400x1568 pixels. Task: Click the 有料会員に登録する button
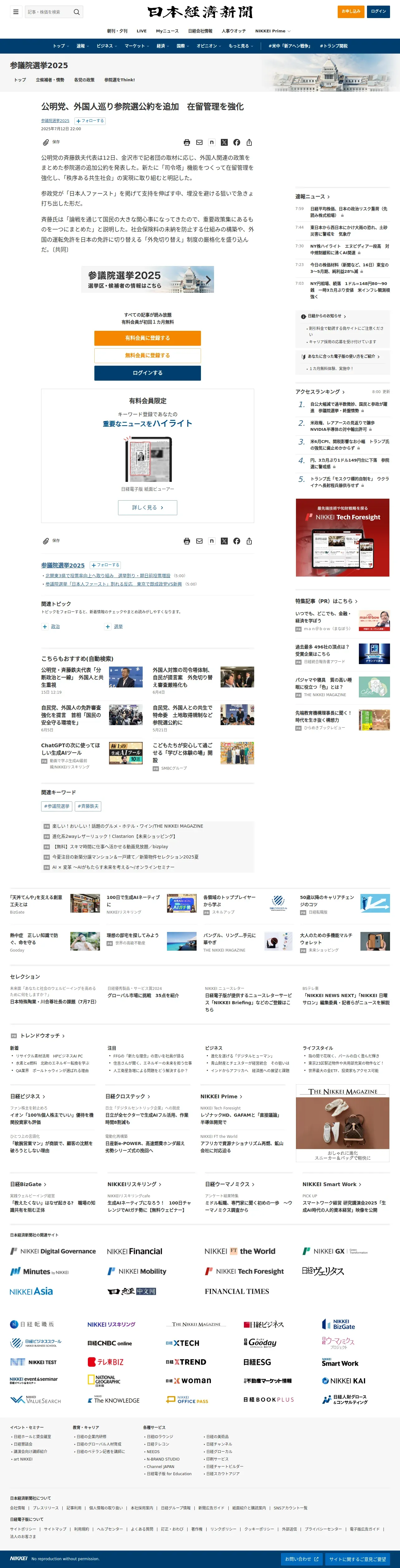[147, 338]
